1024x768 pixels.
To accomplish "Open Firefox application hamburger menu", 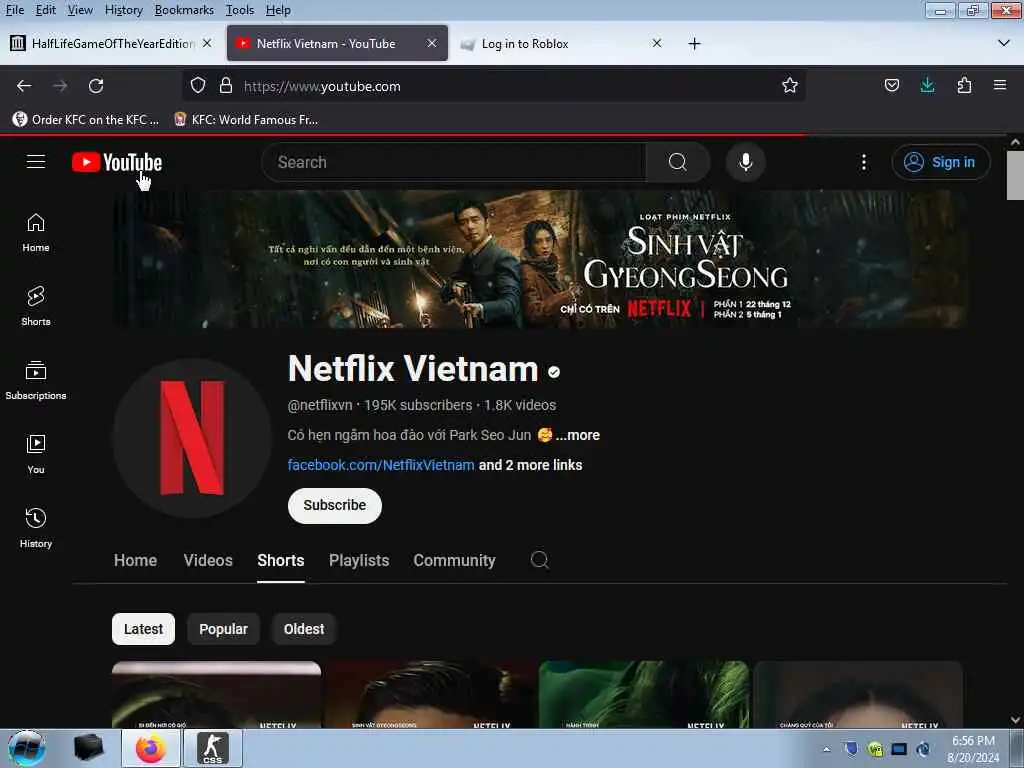I will pyautogui.click(x=1000, y=86).
